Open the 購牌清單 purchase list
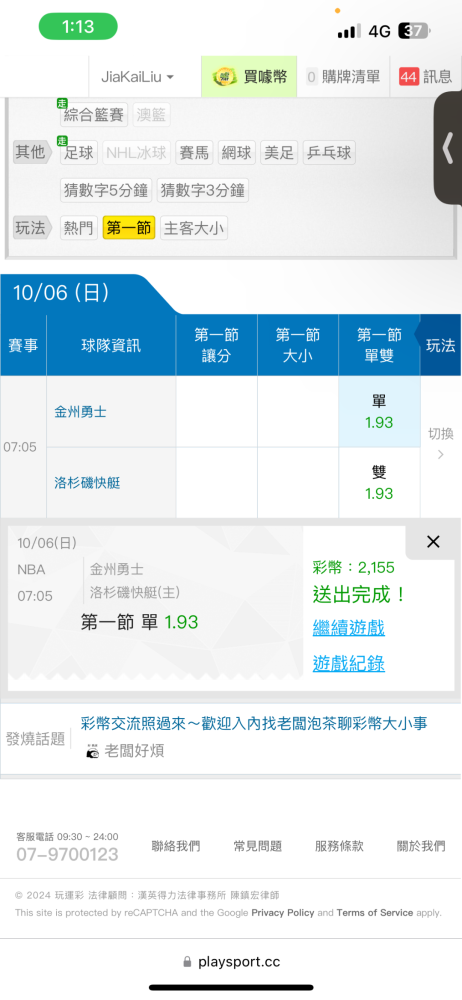The image size is (462, 1000). tap(343, 77)
